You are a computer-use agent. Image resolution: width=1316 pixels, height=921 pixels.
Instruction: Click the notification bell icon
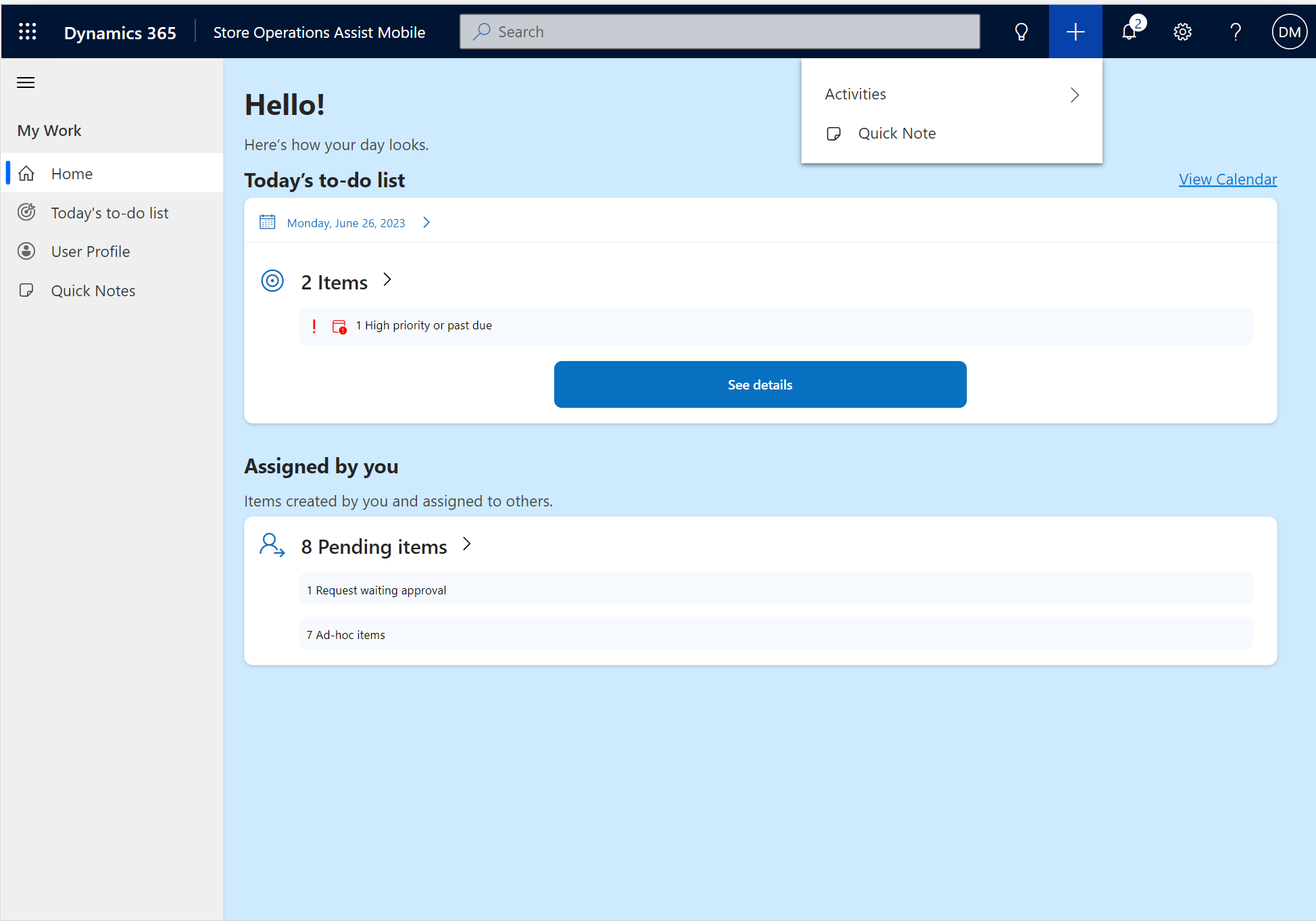(1130, 31)
